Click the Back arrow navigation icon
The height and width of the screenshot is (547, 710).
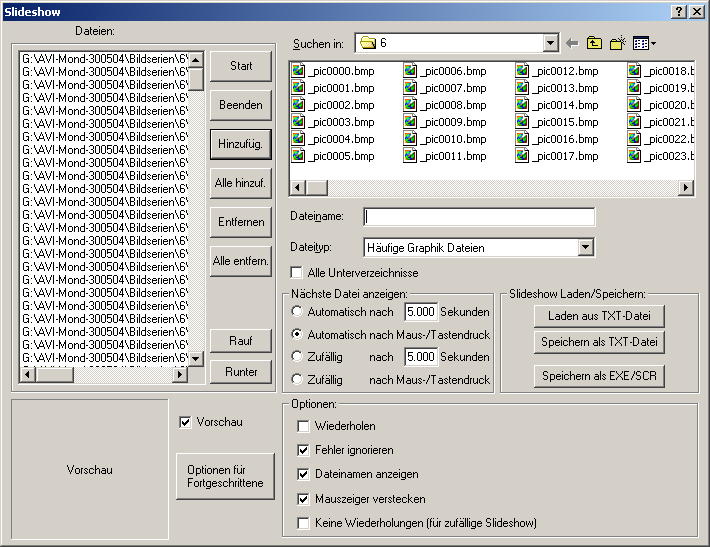[572, 43]
